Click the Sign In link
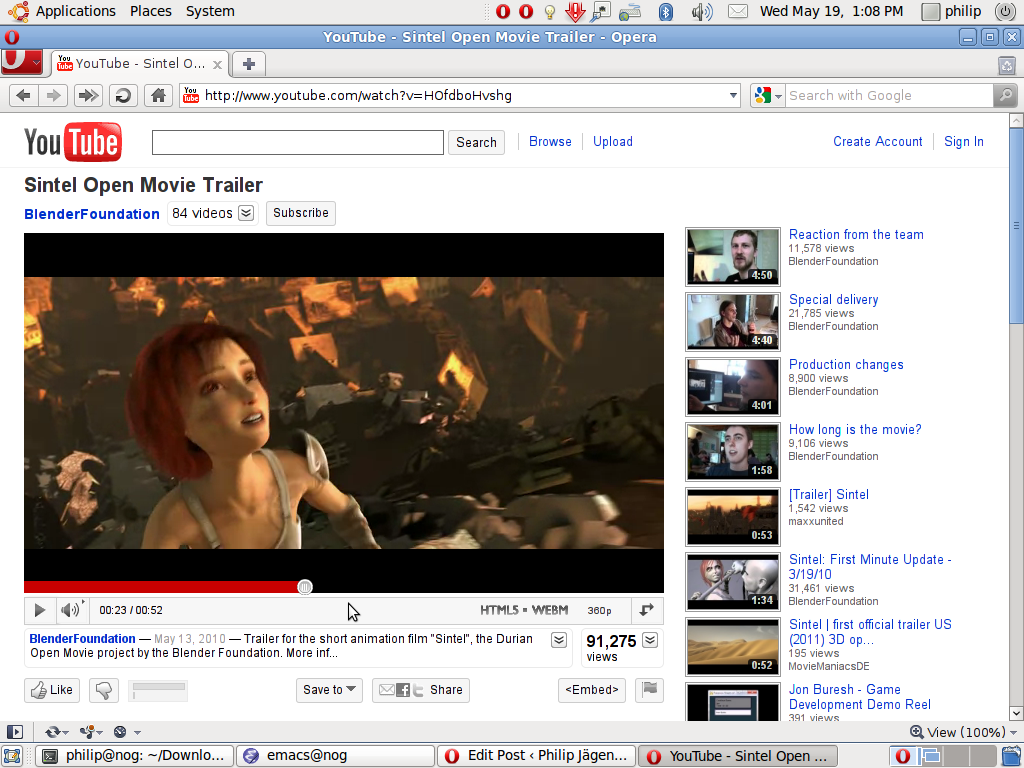This screenshot has width=1024, height=768. [963, 142]
